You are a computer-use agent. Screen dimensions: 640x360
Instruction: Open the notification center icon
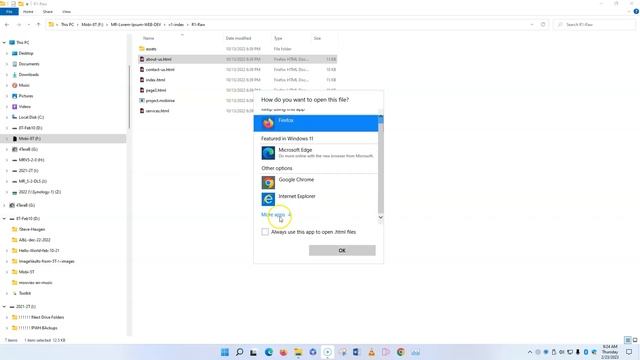[629, 352]
